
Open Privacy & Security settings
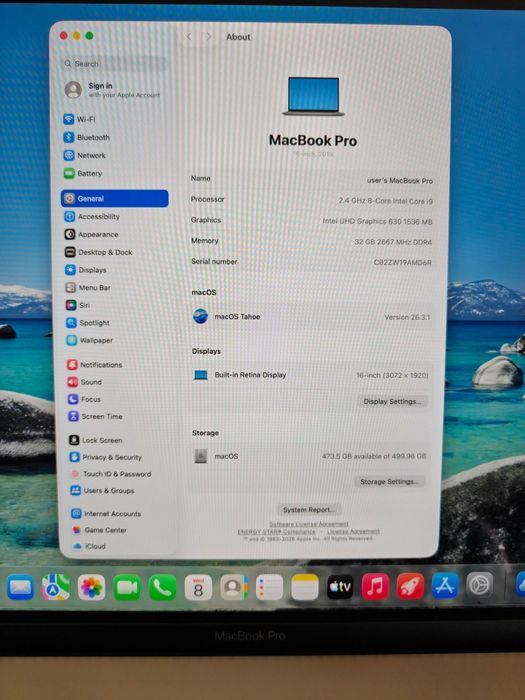coord(106,457)
